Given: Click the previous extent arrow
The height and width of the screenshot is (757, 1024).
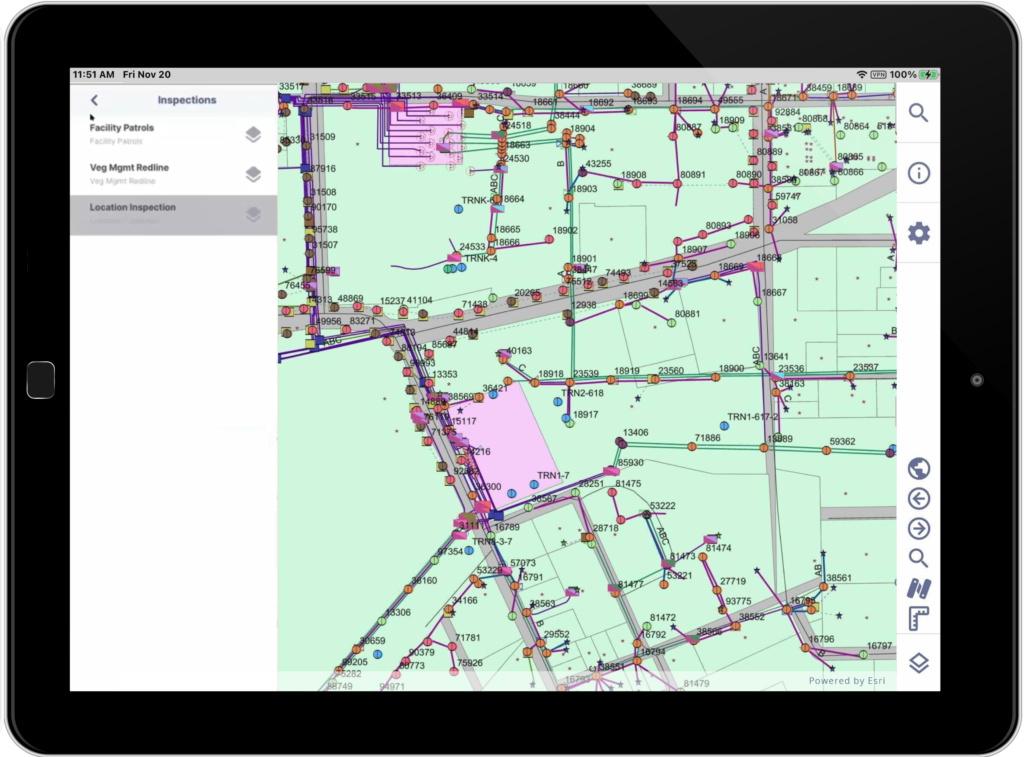Looking at the screenshot, I should [918, 497].
